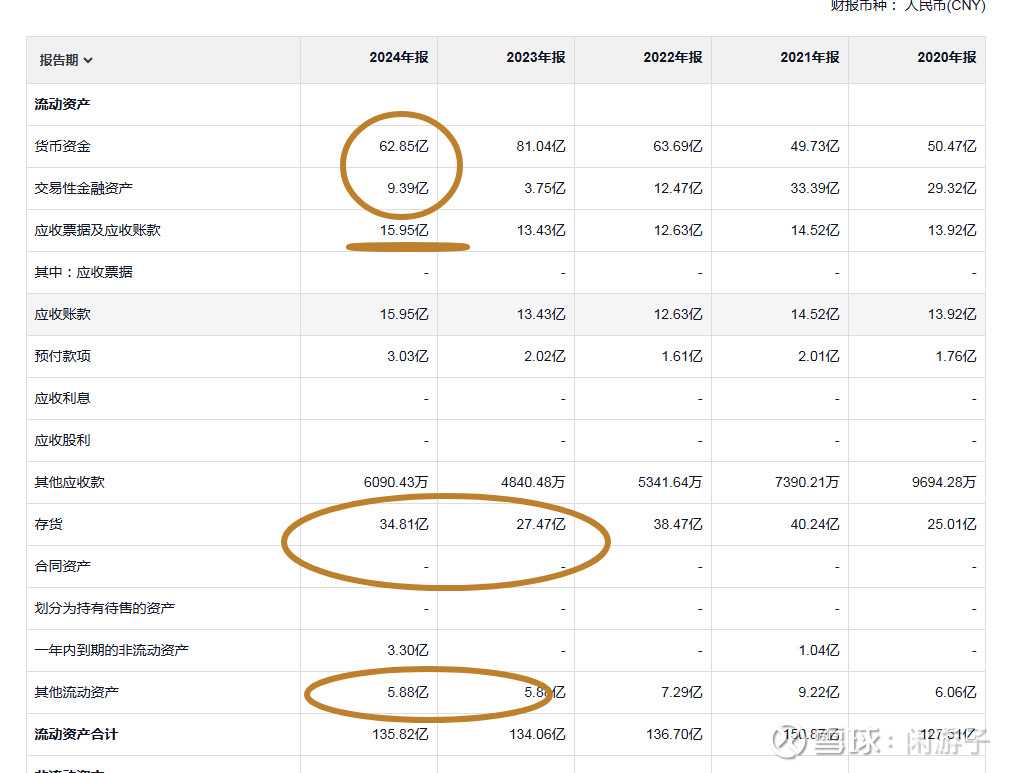
Task: Click the 2024 一年内到期的非流动资产 value 3.30亿
Action: (x=407, y=650)
